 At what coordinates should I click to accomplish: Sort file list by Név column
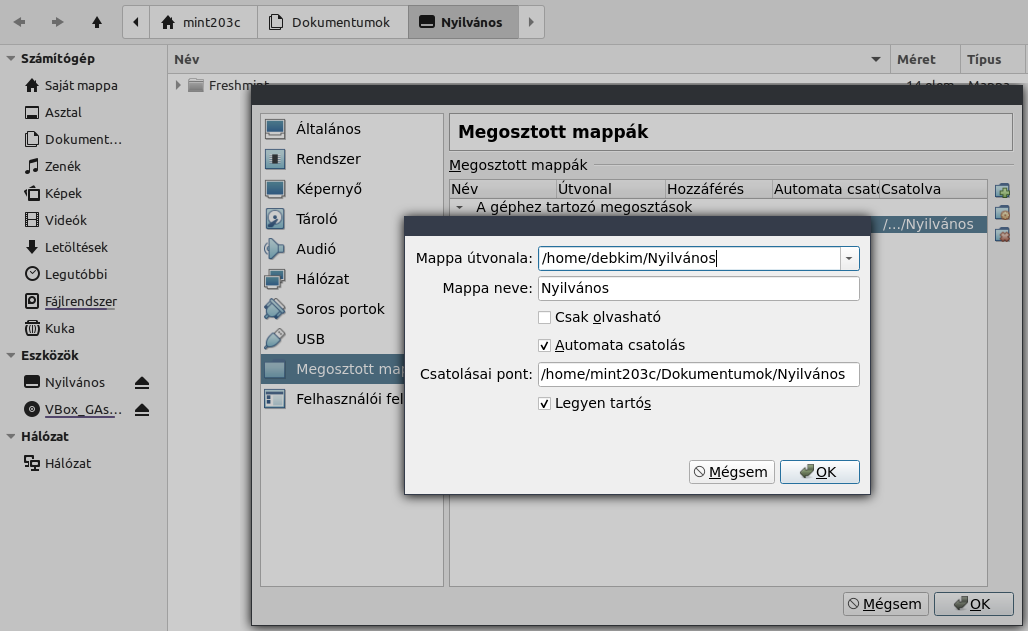pyautogui.click(x=528, y=59)
